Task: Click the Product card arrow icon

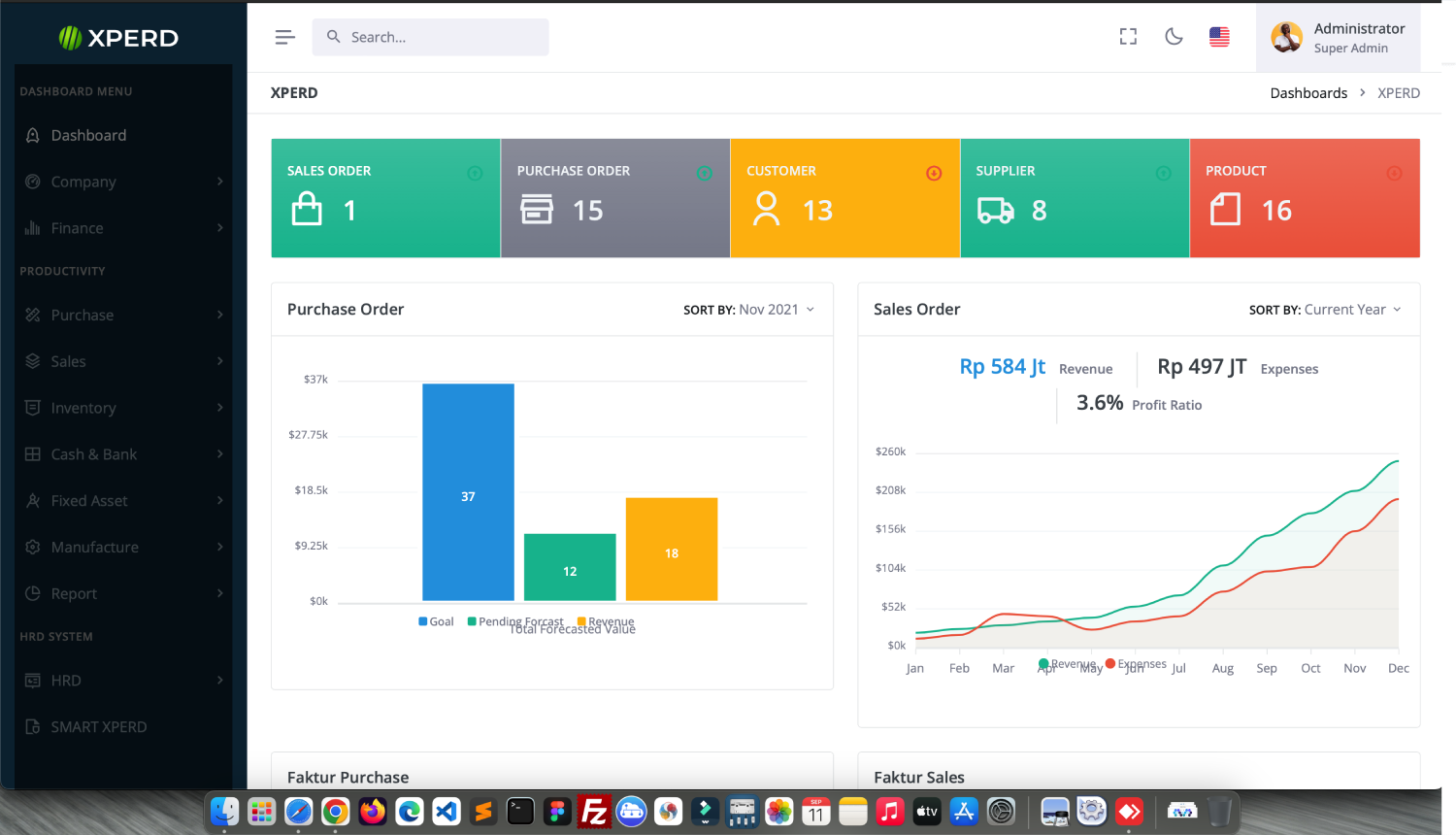Action: tap(1394, 173)
